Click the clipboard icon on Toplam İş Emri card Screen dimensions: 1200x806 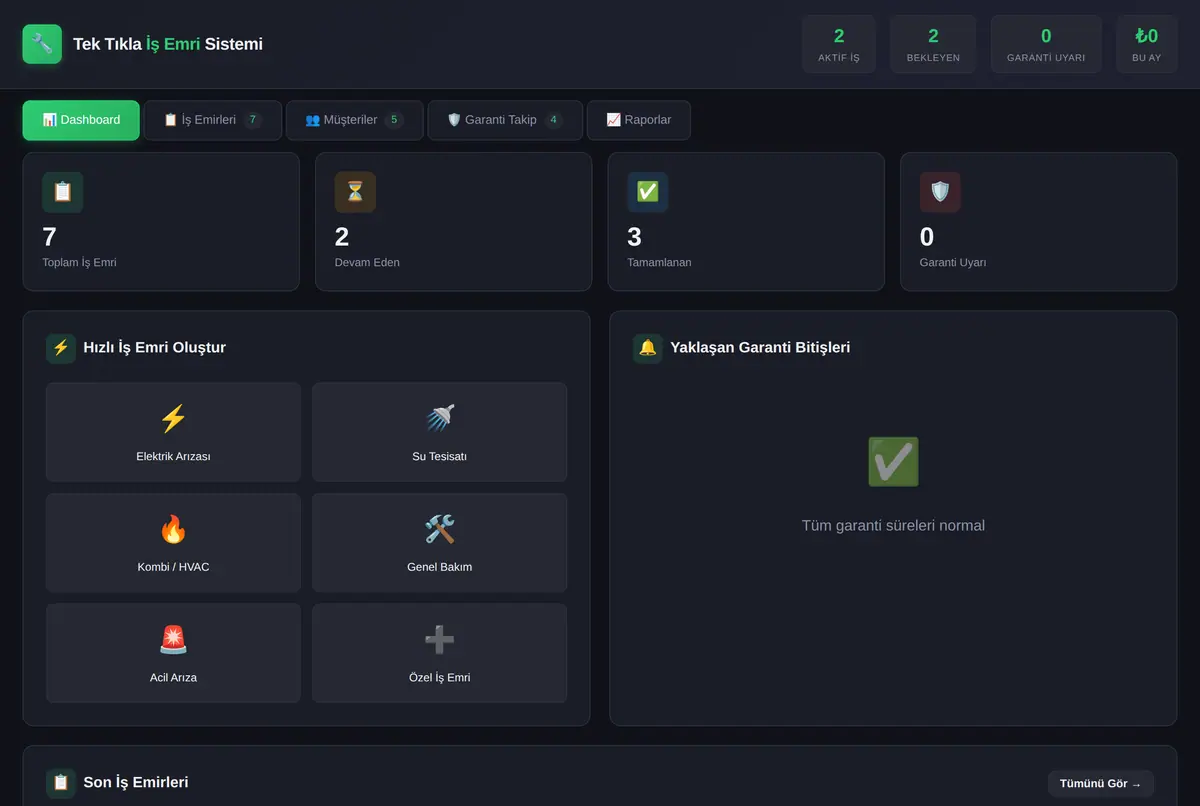click(x=62, y=192)
